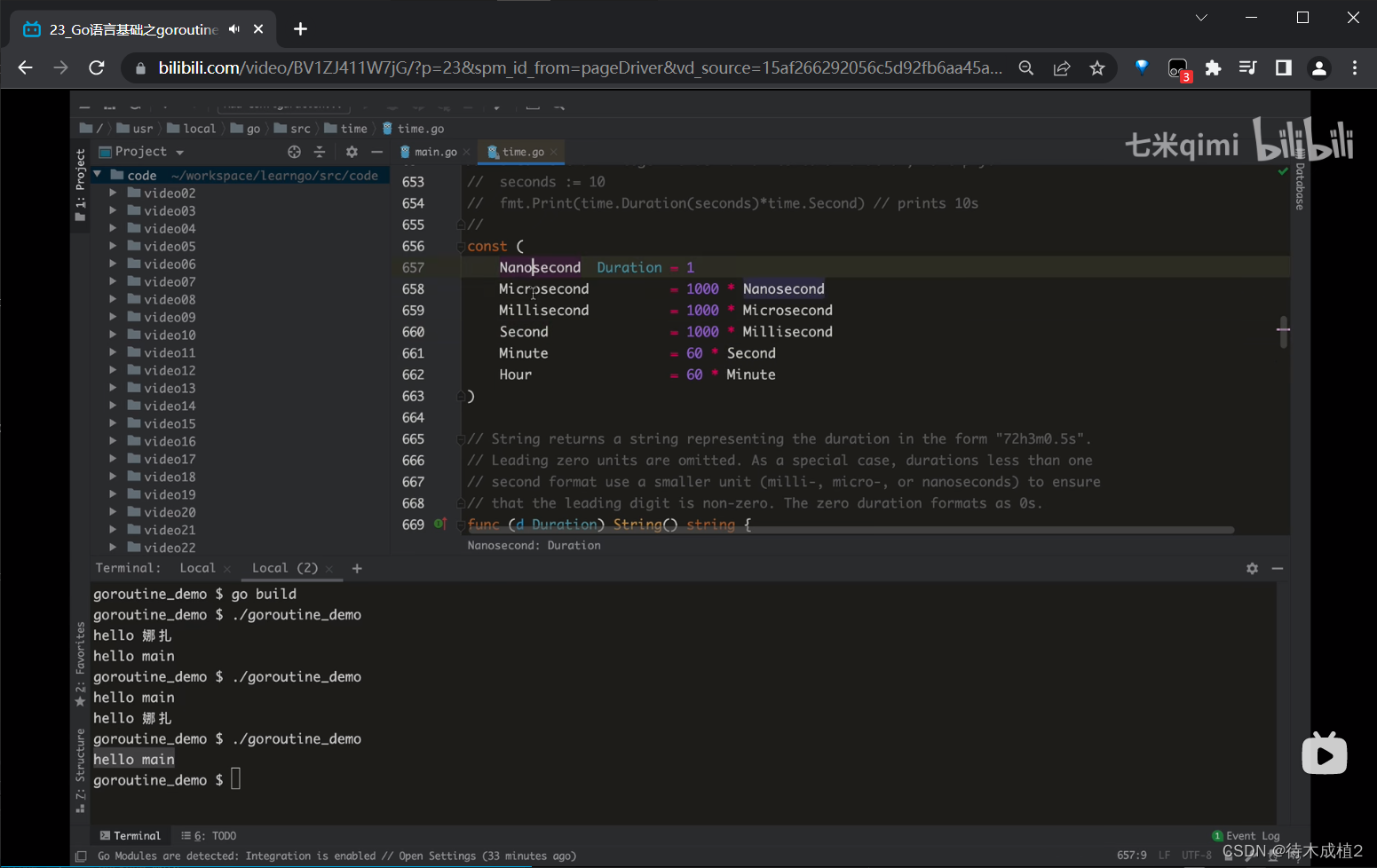Click the zoom magnifier in address bar
The width and height of the screenshot is (1377, 868).
[1025, 68]
